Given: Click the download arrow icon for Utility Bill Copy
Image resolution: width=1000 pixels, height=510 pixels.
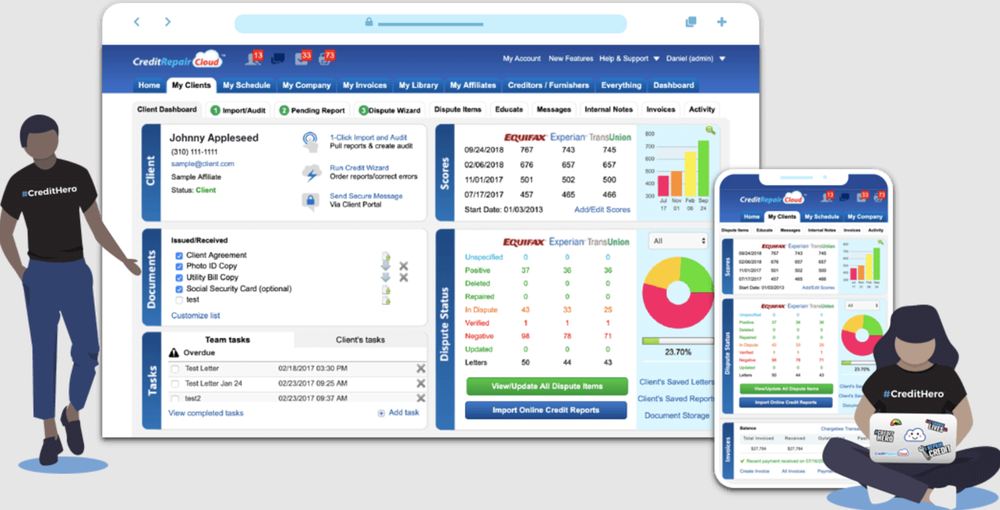Looking at the screenshot, I should point(385,277).
